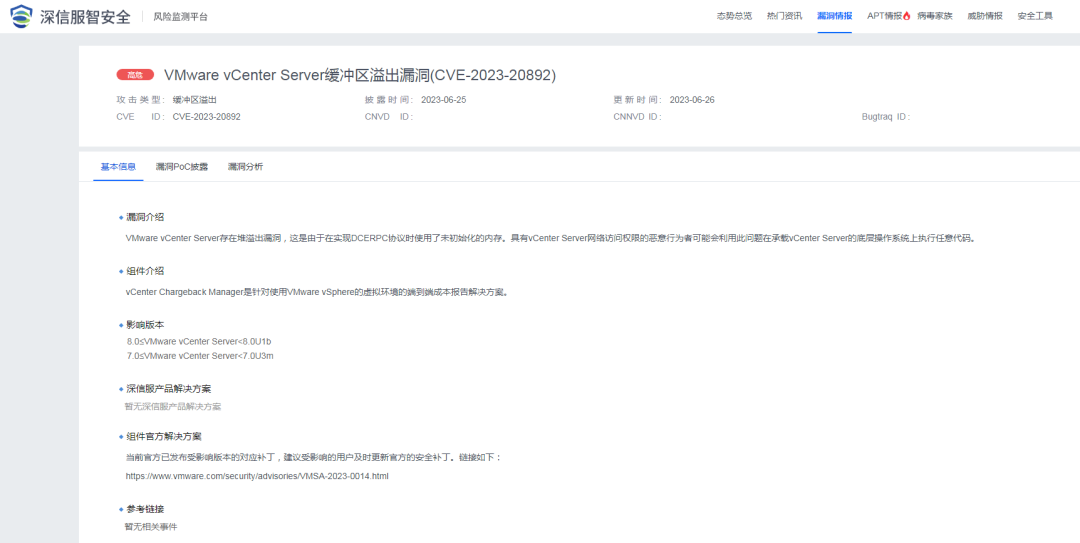Switch to the 漏洞PoC披露 tab
Screen dimensions: 1080x543
click(x=182, y=167)
